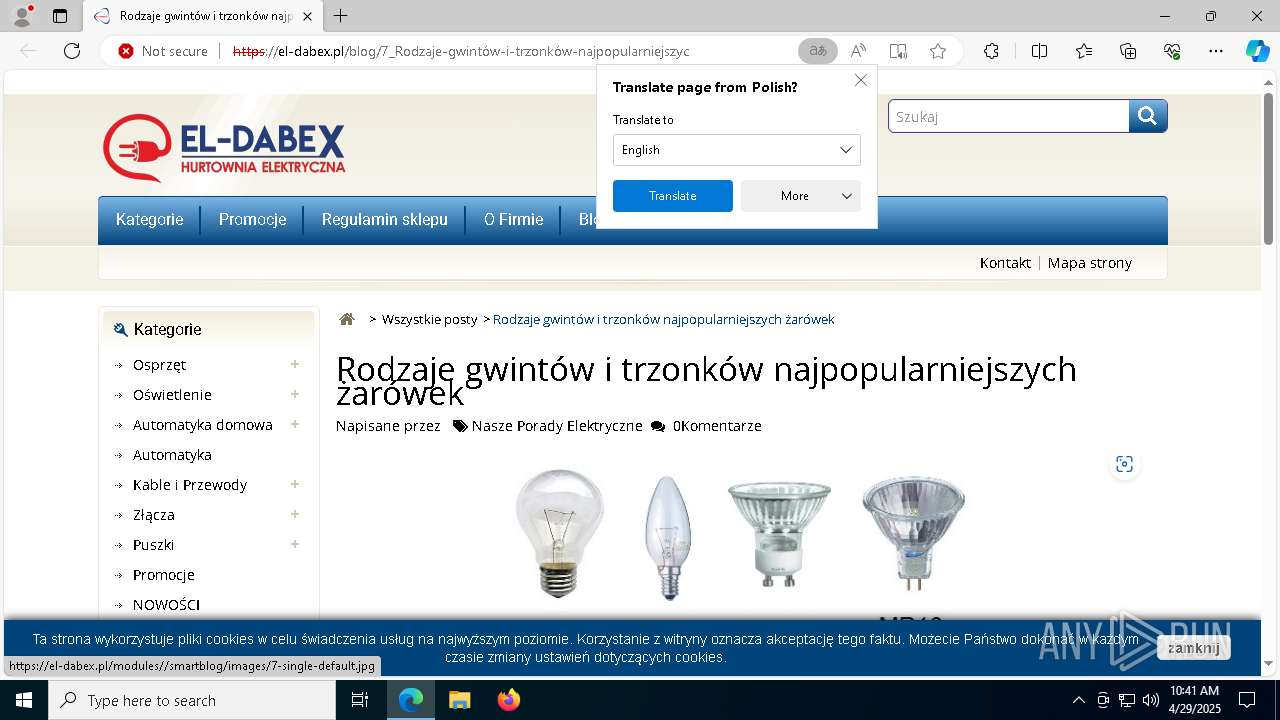
Task: Expand the Złącza category
Action: (x=295, y=515)
